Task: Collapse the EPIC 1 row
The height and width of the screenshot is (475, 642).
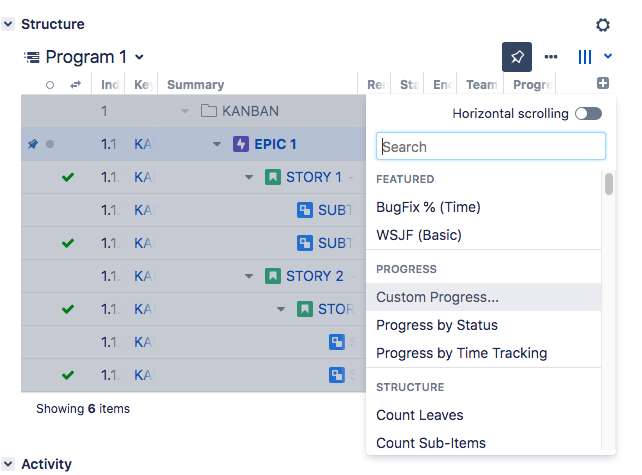Action: [217, 144]
